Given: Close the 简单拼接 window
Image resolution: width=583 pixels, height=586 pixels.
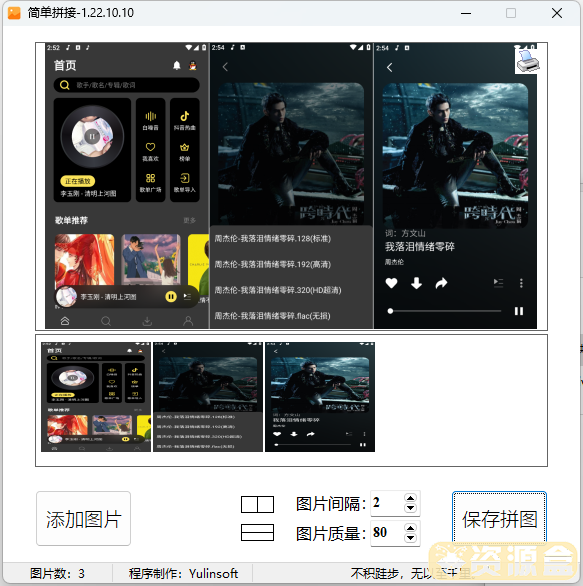Looking at the screenshot, I should point(557,13).
